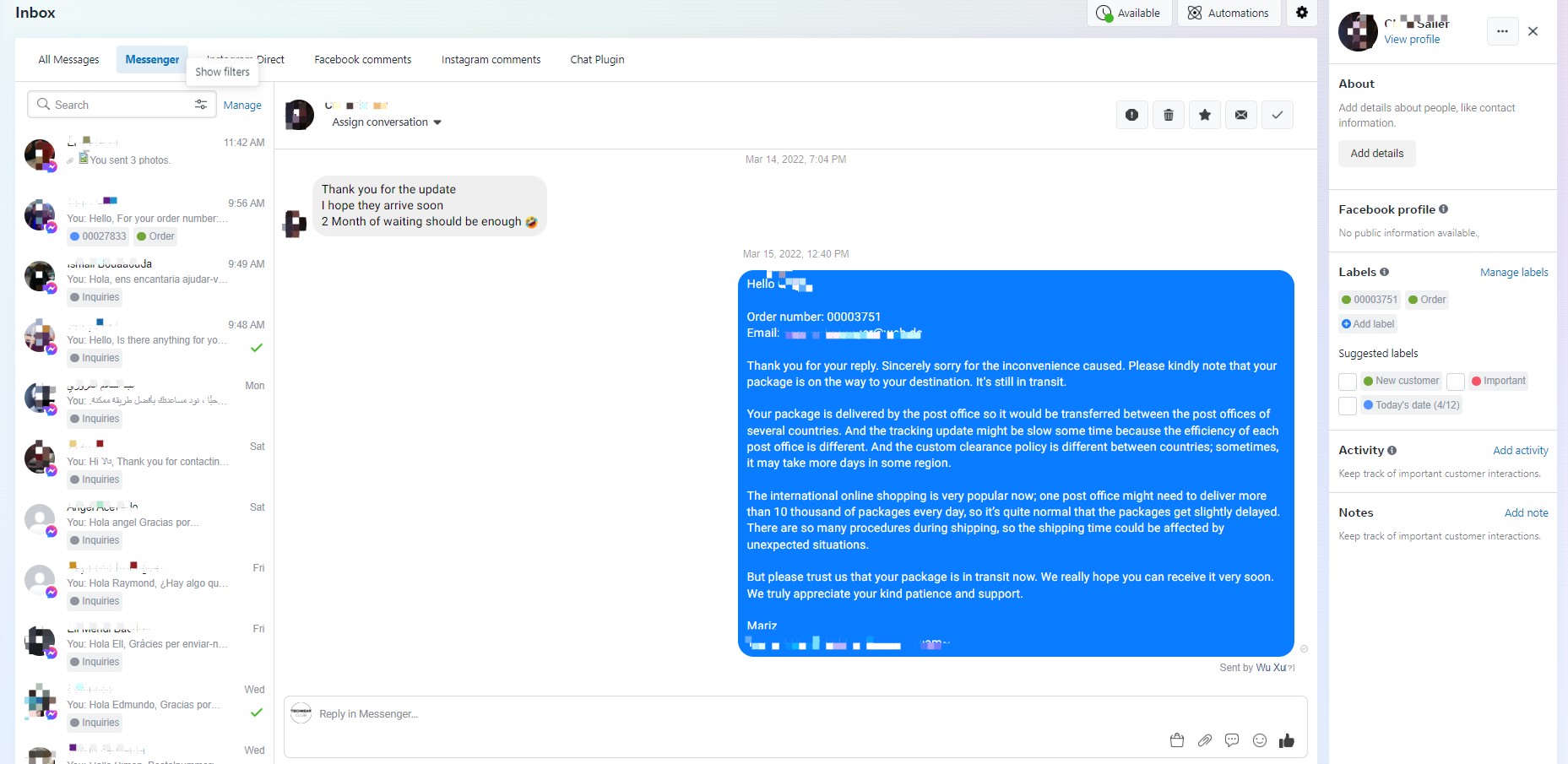Mark conversation done with checkmark icon
The height and width of the screenshot is (764, 1568).
1278,115
